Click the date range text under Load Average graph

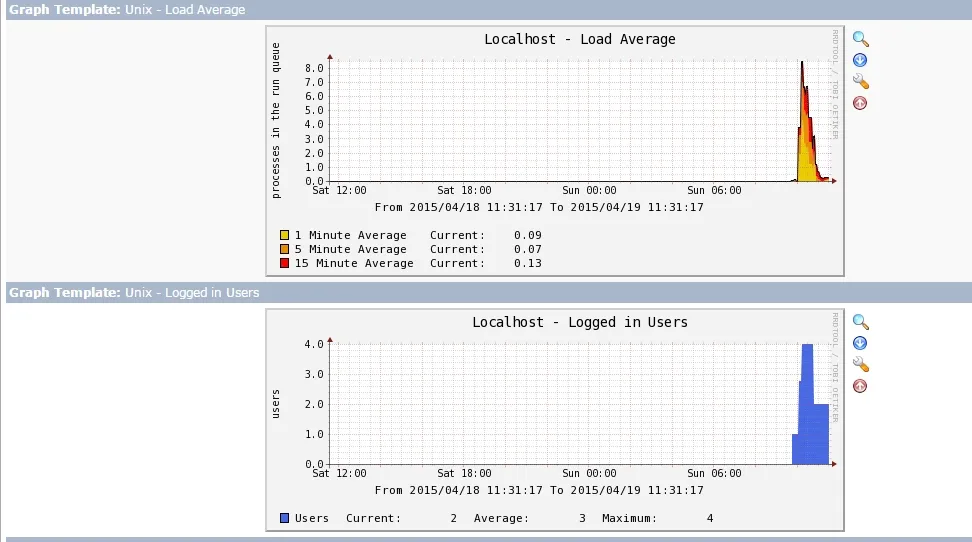[539, 207]
